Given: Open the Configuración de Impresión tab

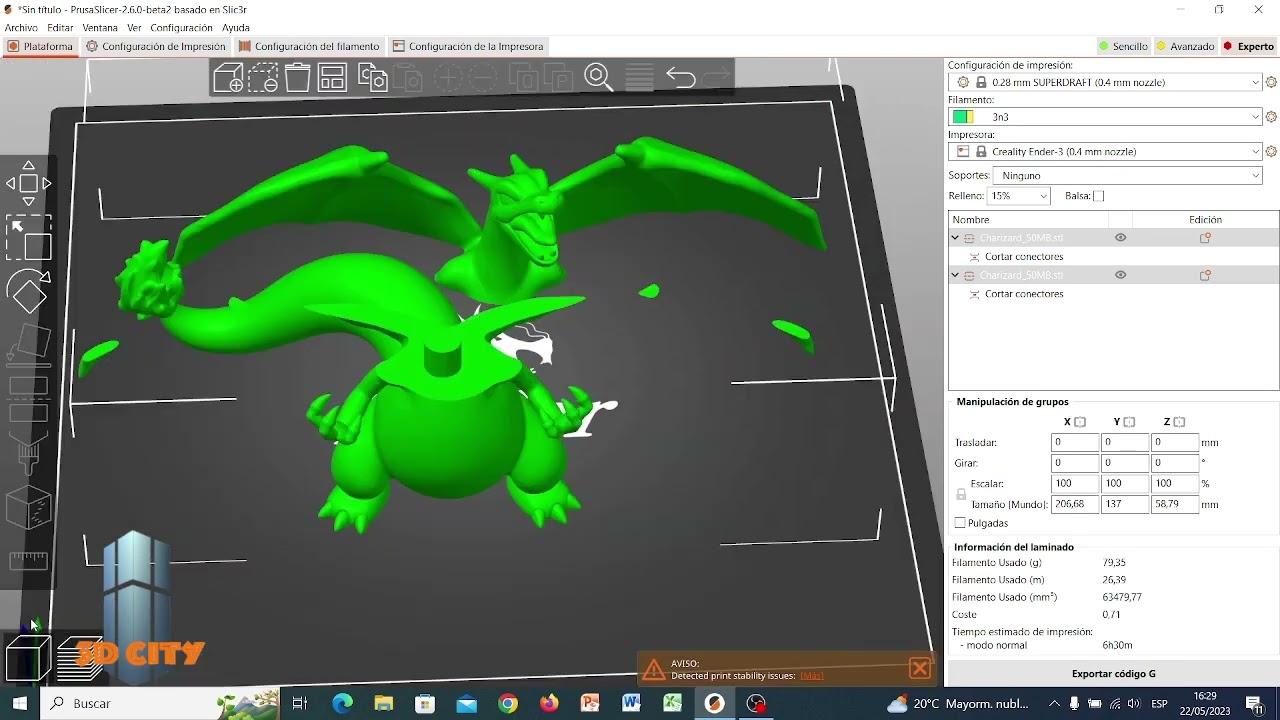Looking at the screenshot, I should 156,46.
